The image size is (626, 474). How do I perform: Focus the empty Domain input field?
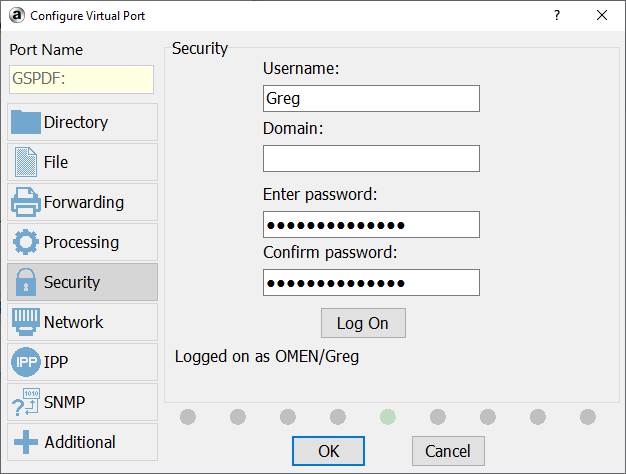[x=371, y=159]
